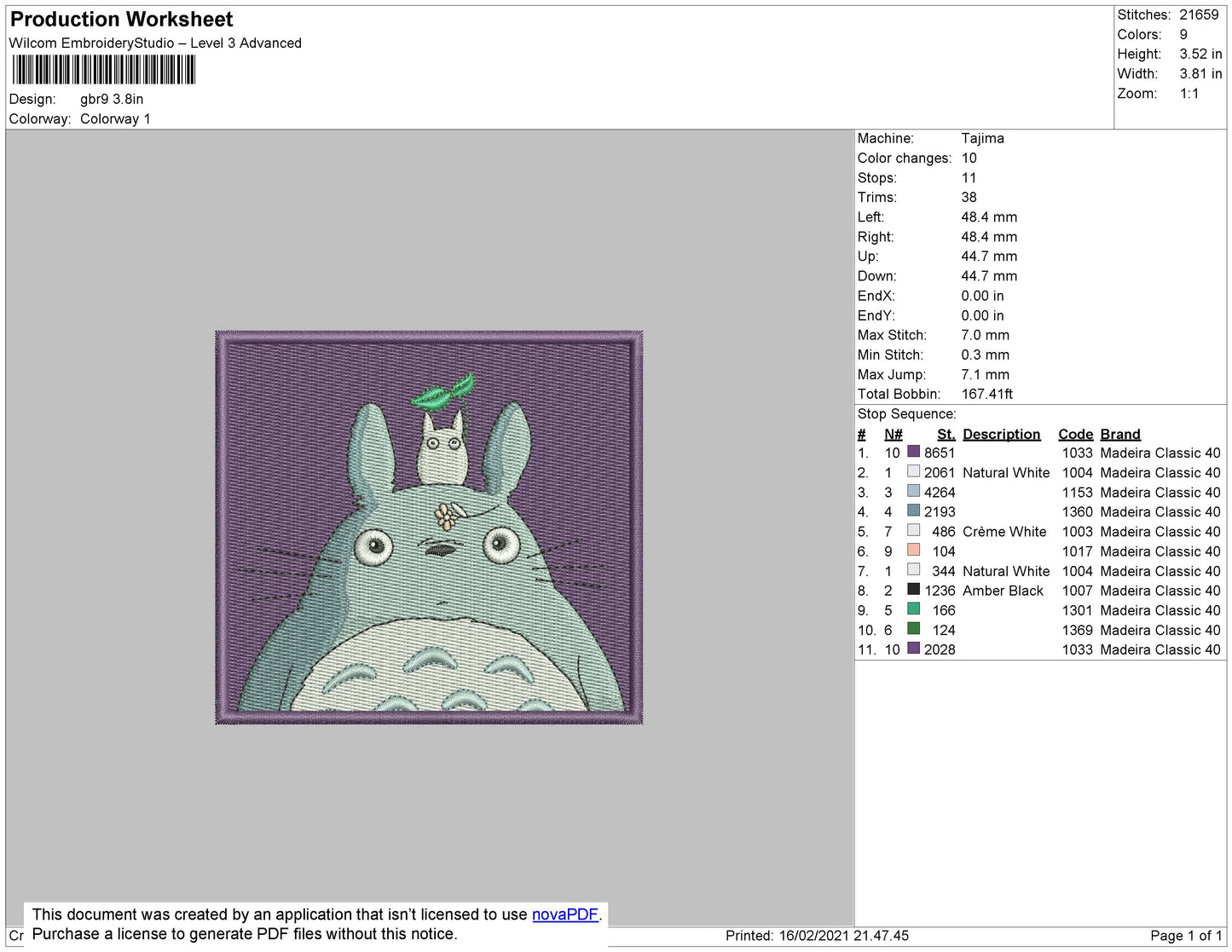Click the Page 1 of 1 indicator
Image resolution: width=1232 pixels, height=952 pixels.
1186,935
